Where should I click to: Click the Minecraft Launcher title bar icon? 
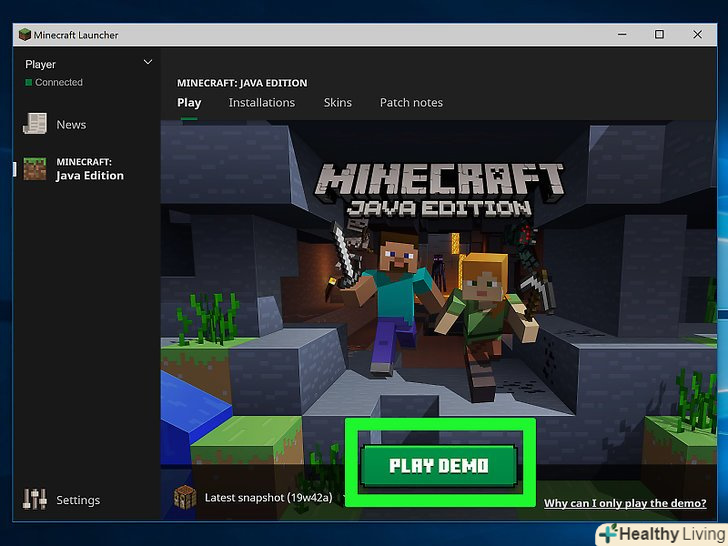coord(24,35)
